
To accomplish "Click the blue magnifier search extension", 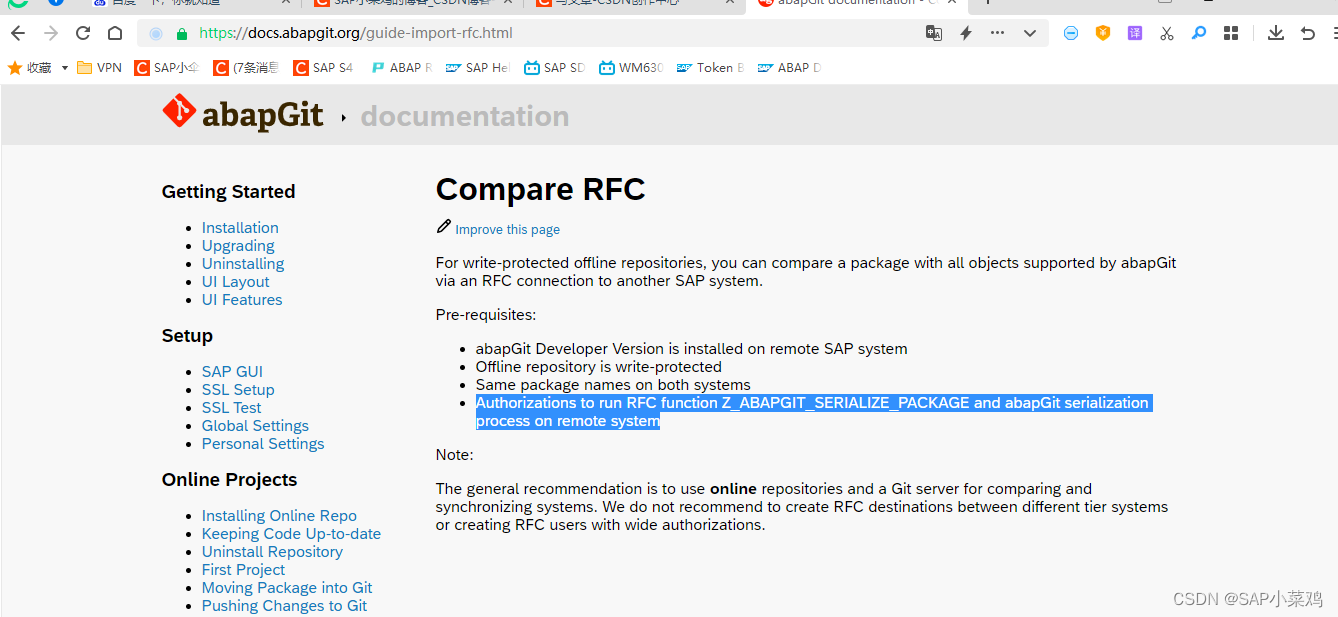I will coord(1199,33).
